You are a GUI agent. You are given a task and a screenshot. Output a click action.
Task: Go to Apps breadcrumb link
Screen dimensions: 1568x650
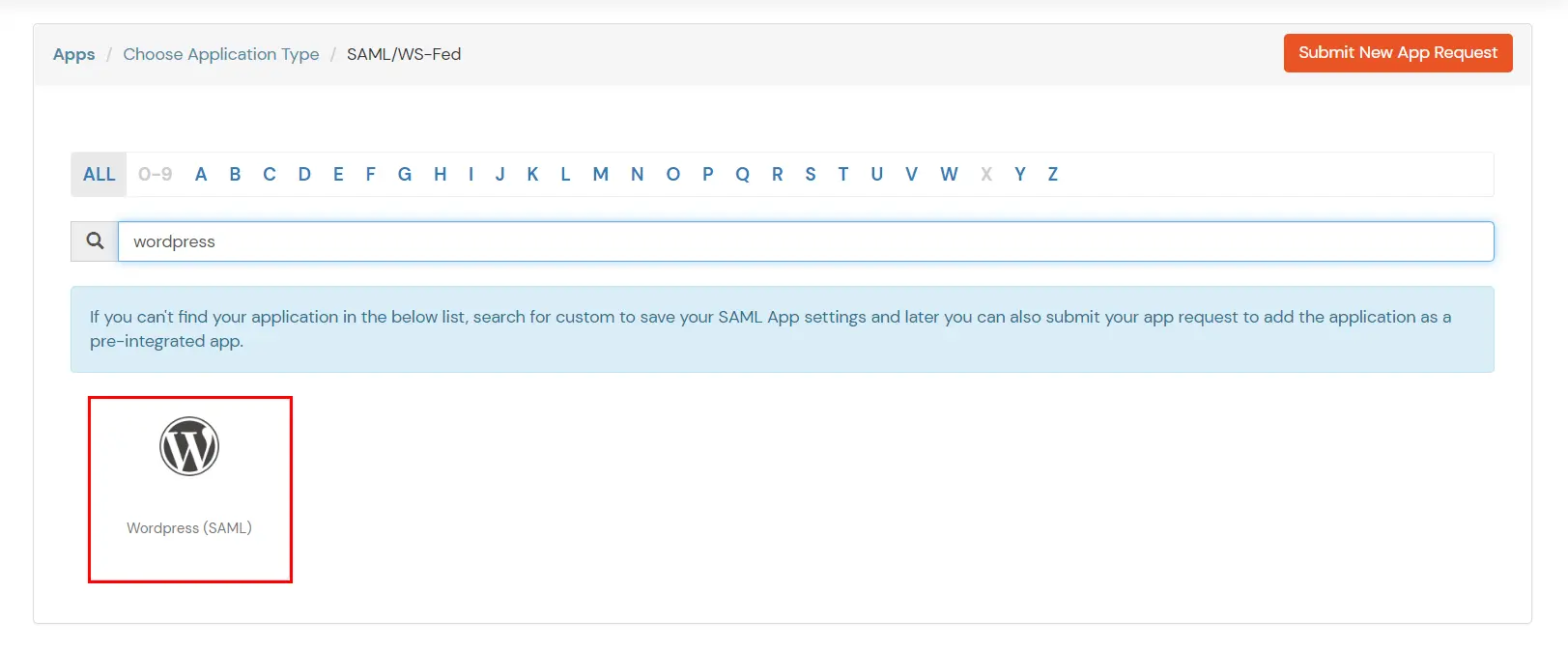[x=74, y=54]
